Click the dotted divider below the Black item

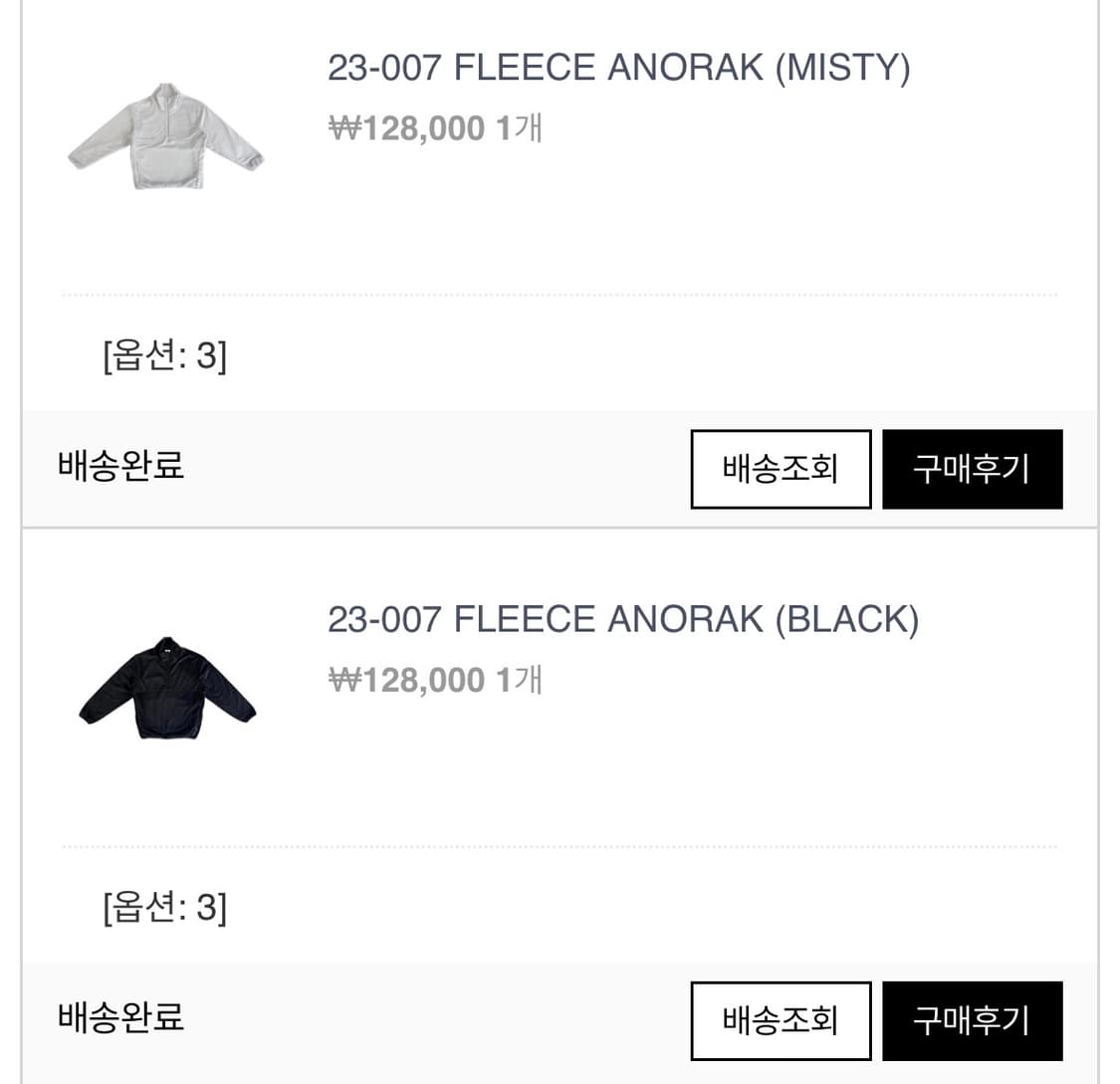tap(560, 847)
